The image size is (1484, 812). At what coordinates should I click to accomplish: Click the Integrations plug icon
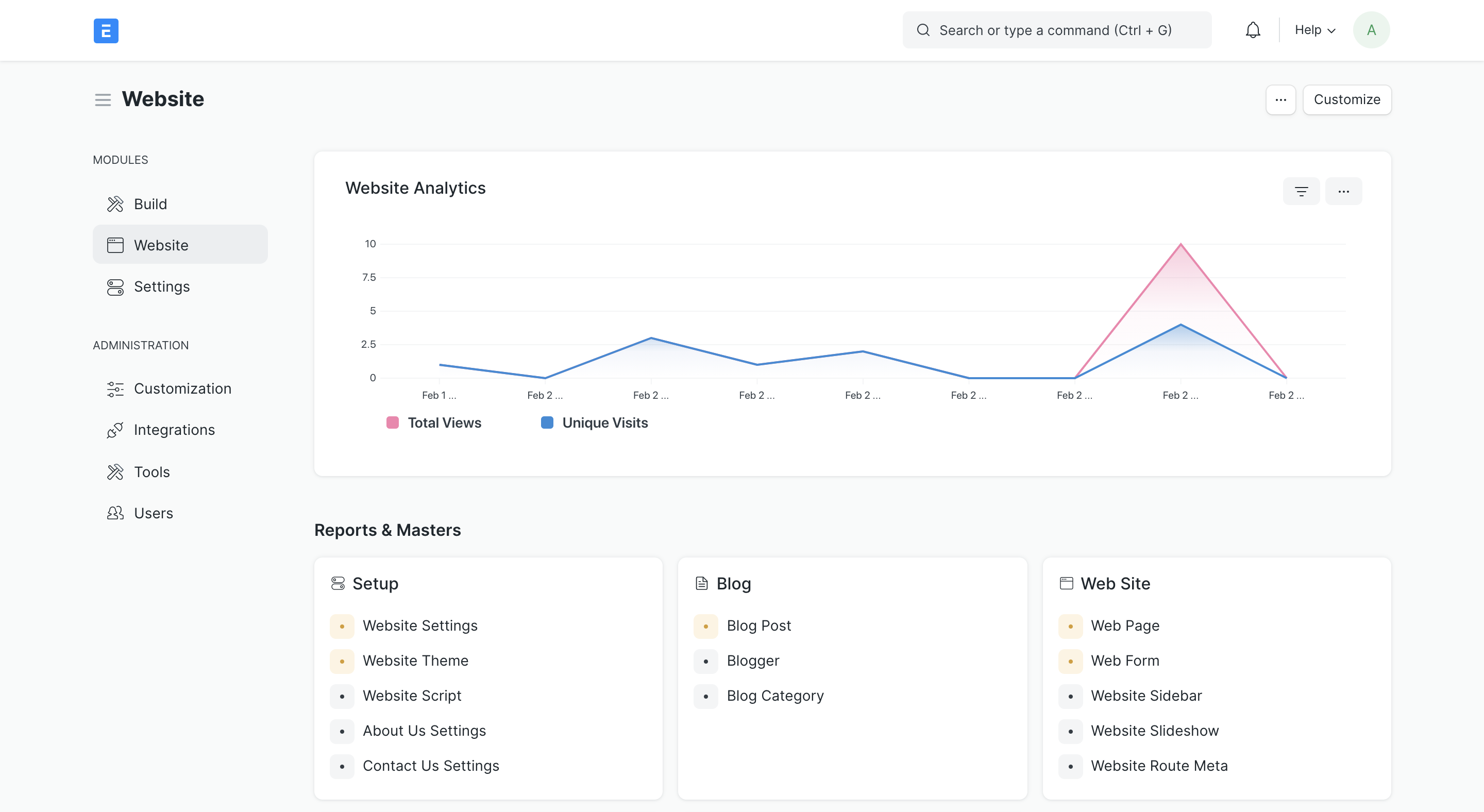click(x=115, y=430)
